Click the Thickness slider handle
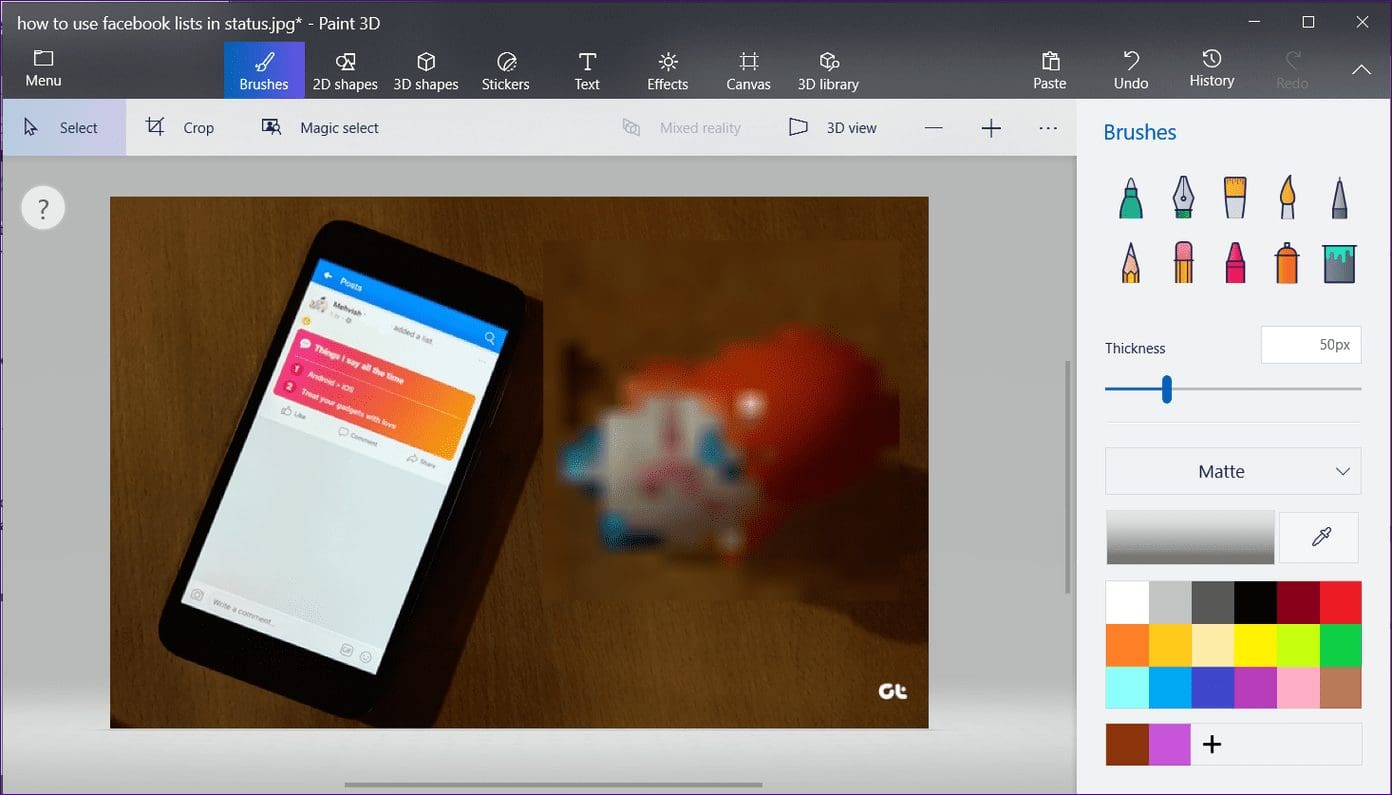 click(x=1166, y=389)
